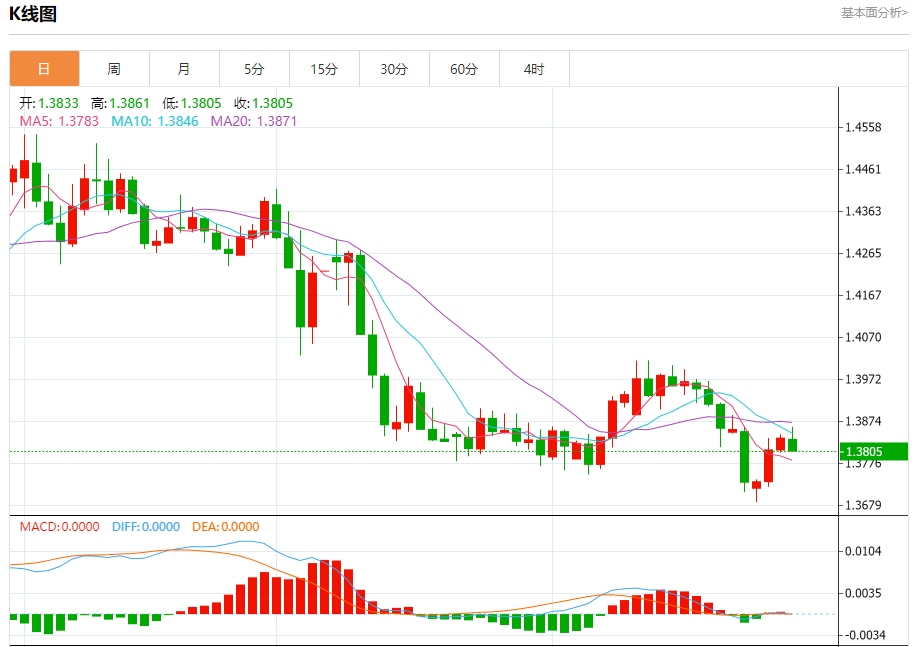
Task: Switch to the 月 monthly tab
Action: point(184,69)
